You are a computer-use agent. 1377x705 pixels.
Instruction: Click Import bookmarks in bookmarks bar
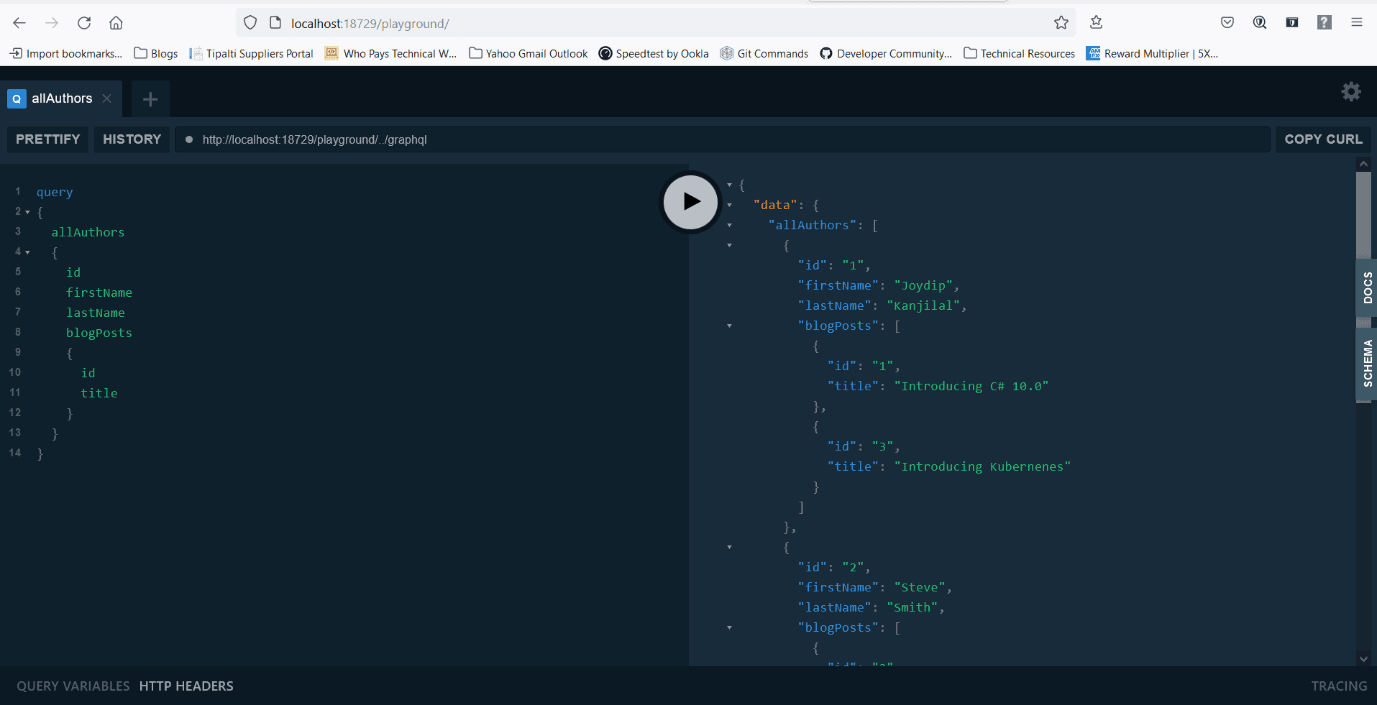[66, 54]
